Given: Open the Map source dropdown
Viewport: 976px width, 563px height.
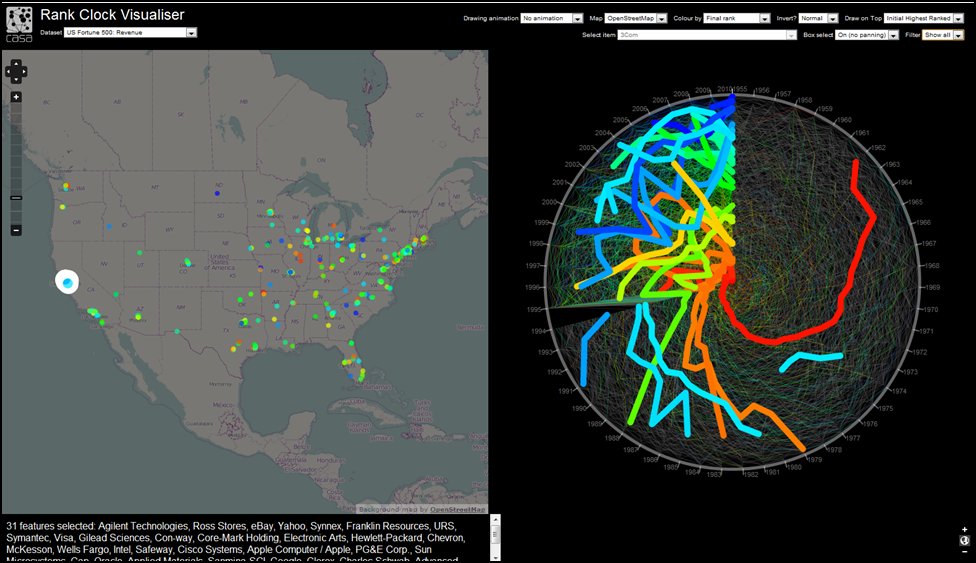Looking at the screenshot, I should (636, 19).
